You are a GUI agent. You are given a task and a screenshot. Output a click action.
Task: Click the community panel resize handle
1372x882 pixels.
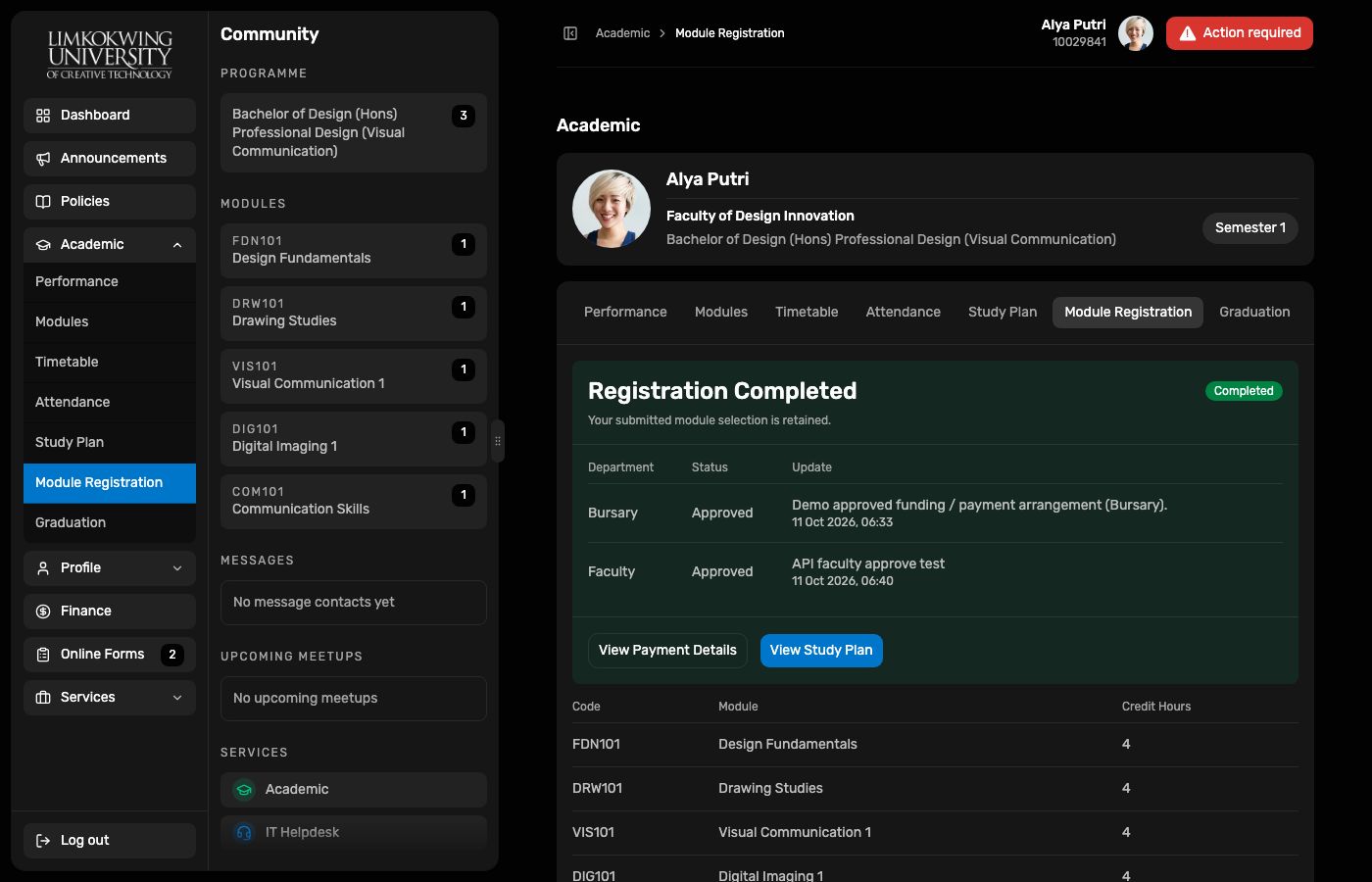[498, 441]
